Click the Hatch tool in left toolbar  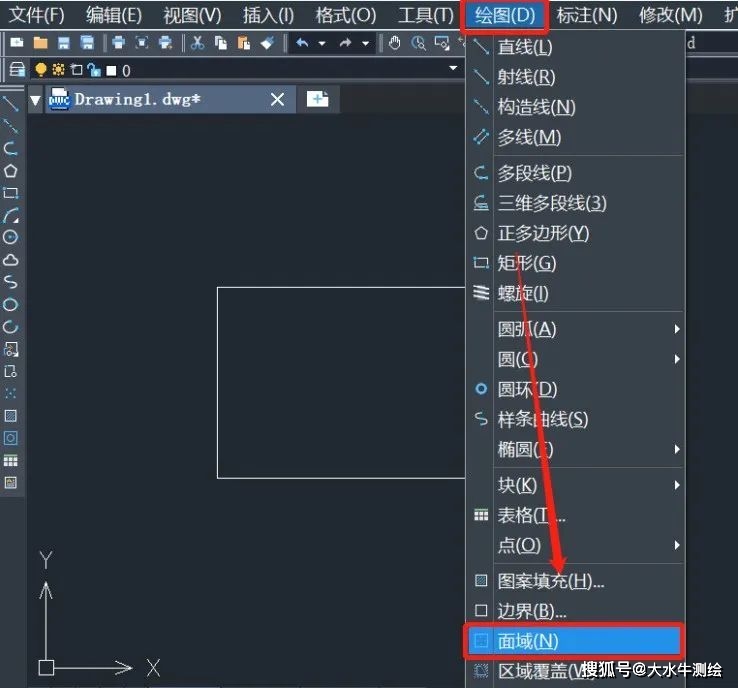(10, 416)
